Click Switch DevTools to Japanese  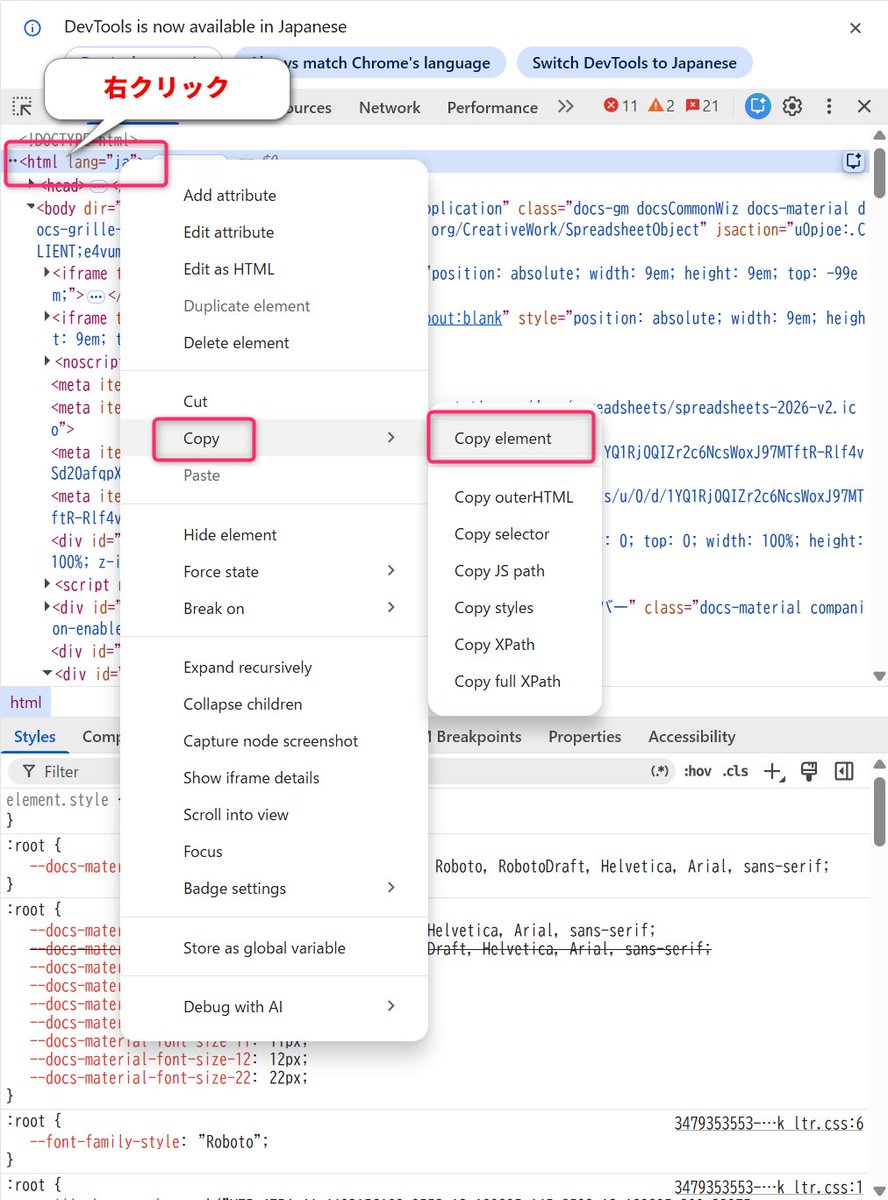click(x=634, y=63)
